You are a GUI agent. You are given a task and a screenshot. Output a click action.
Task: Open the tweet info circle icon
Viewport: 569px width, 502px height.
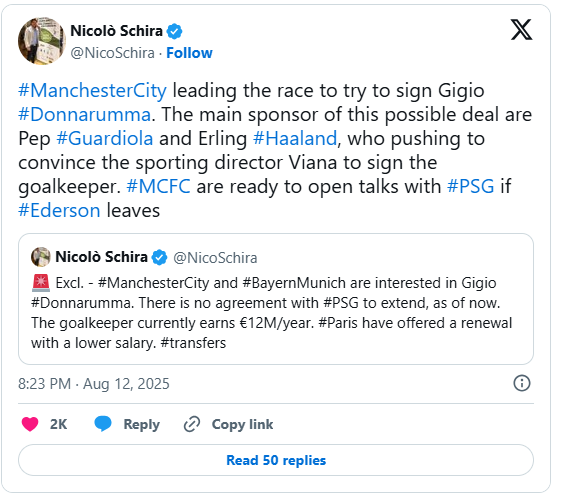pyautogui.click(x=522, y=383)
